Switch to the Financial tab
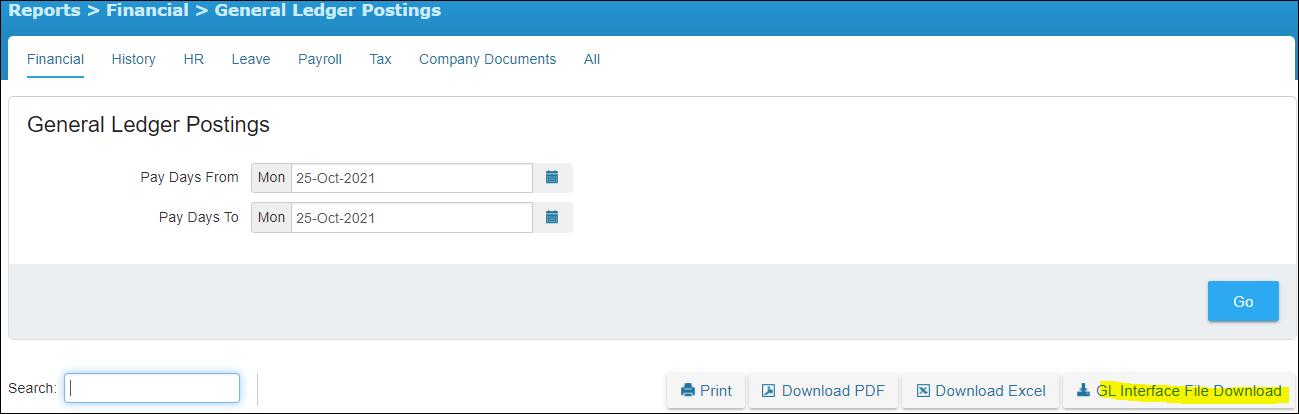 55,59
